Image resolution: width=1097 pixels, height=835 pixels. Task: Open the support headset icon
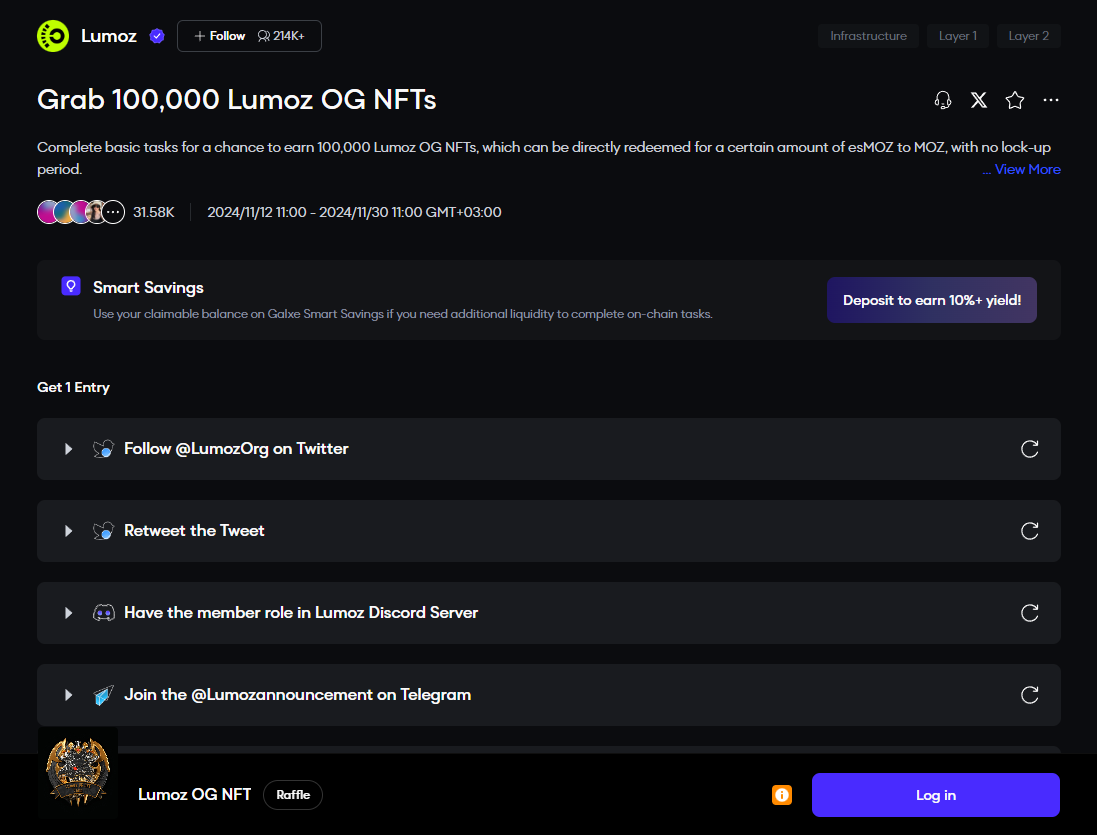click(943, 100)
